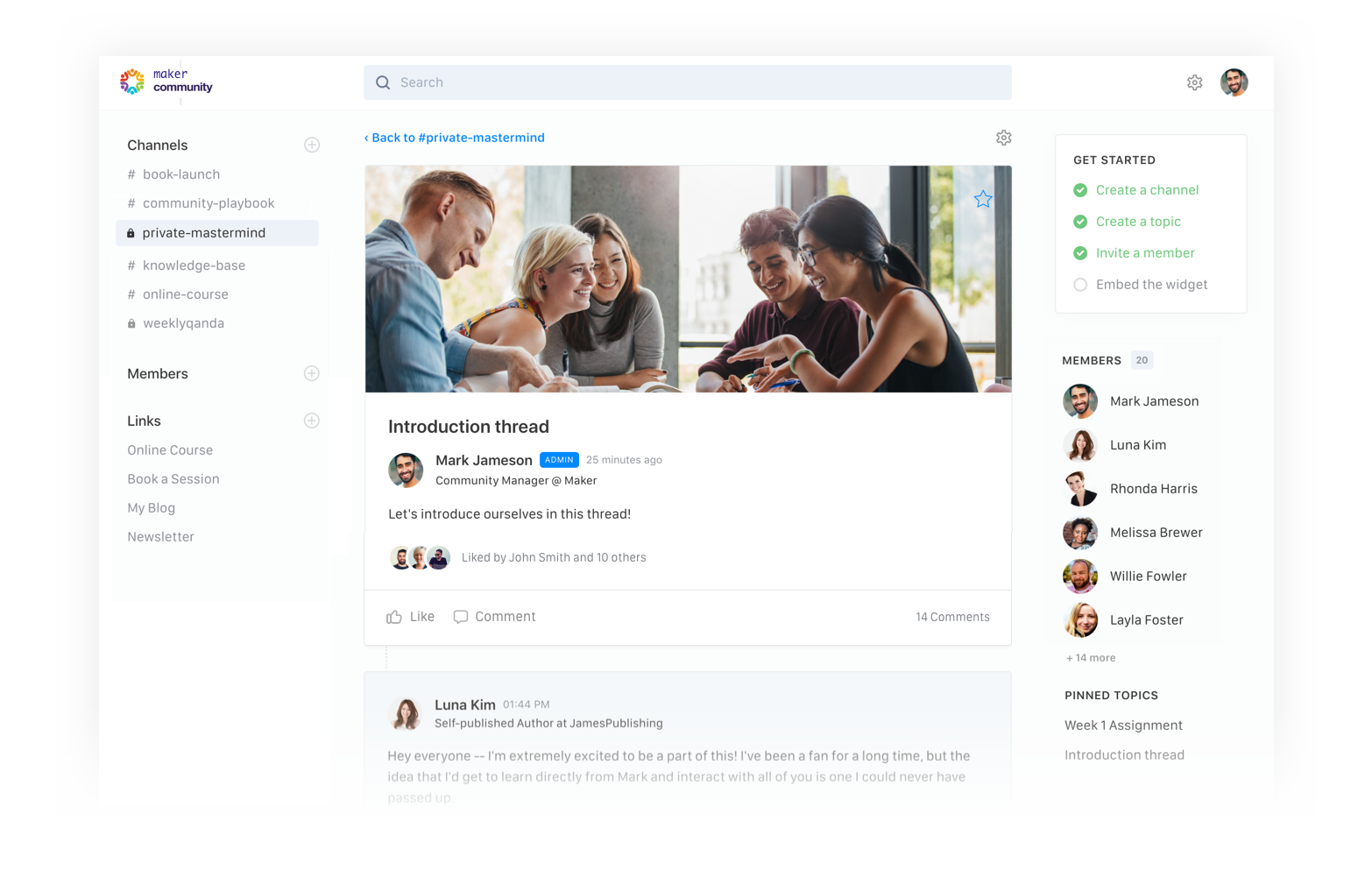
Task: Star the Introduction thread topic
Action: point(983,200)
